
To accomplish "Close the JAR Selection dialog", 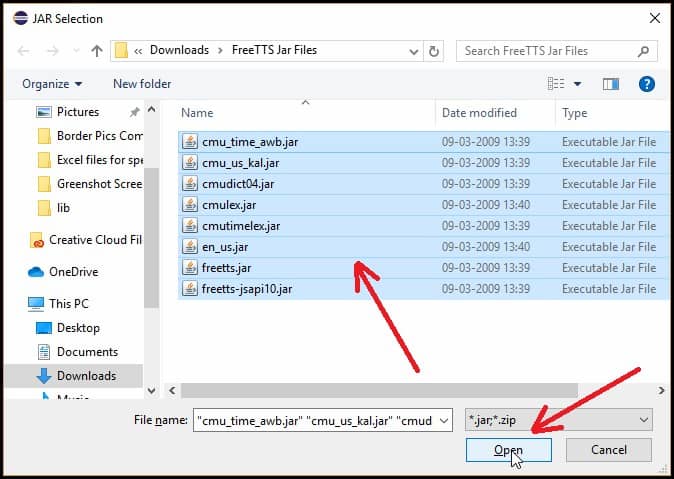I will click(x=655, y=18).
